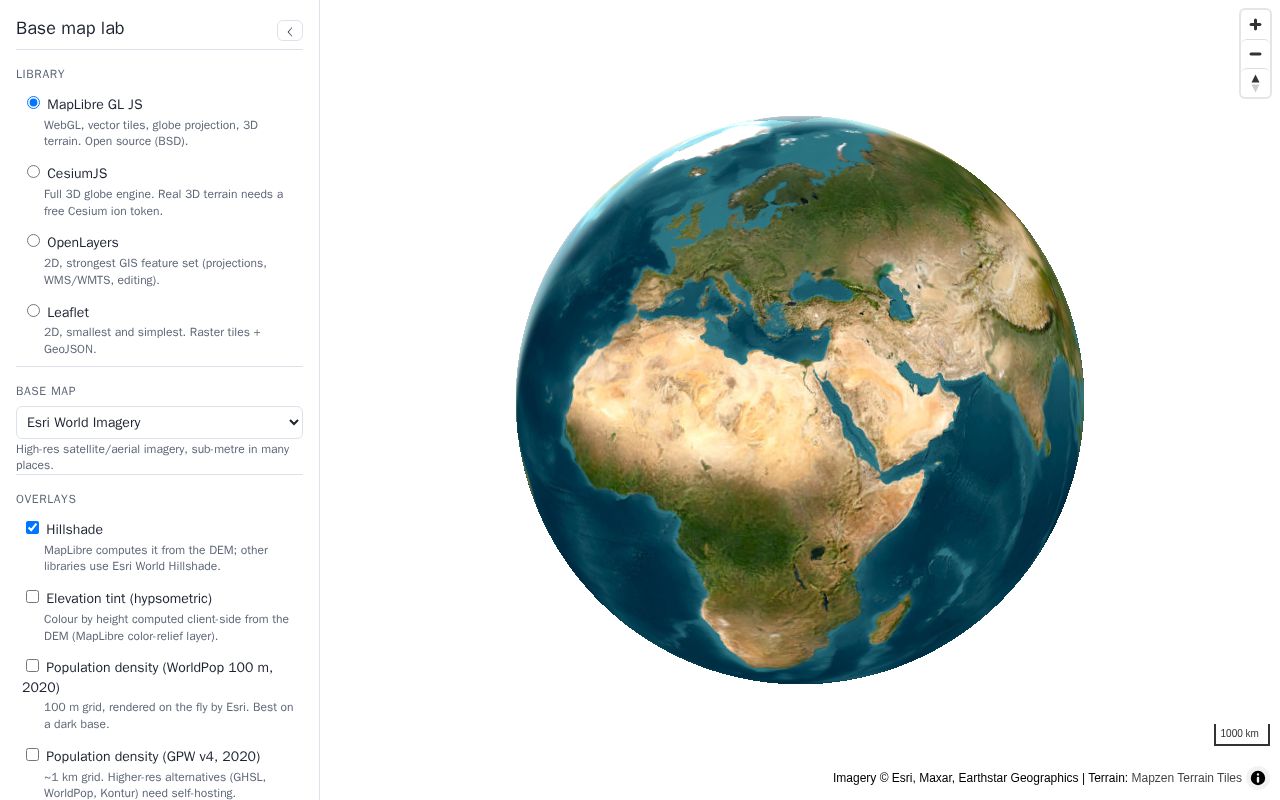Click the 'Full 3D globe engine' description

point(163,203)
